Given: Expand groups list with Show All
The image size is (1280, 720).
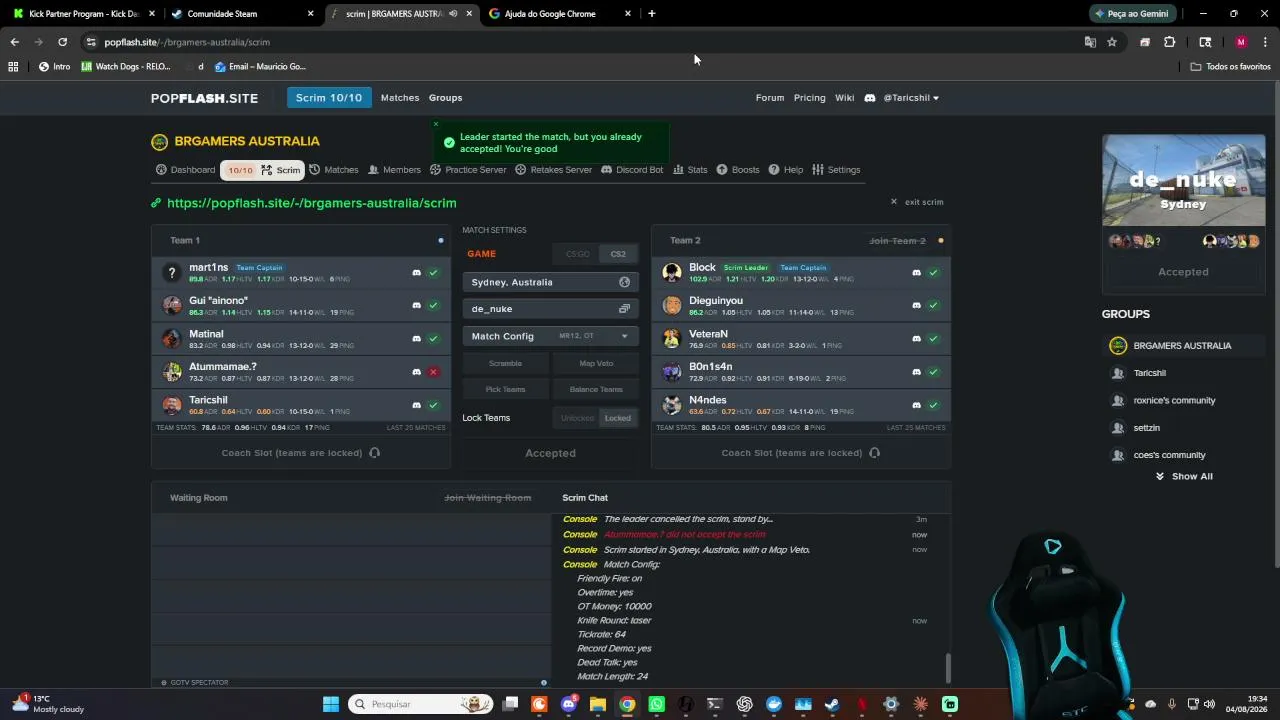Looking at the screenshot, I should click(1184, 477).
